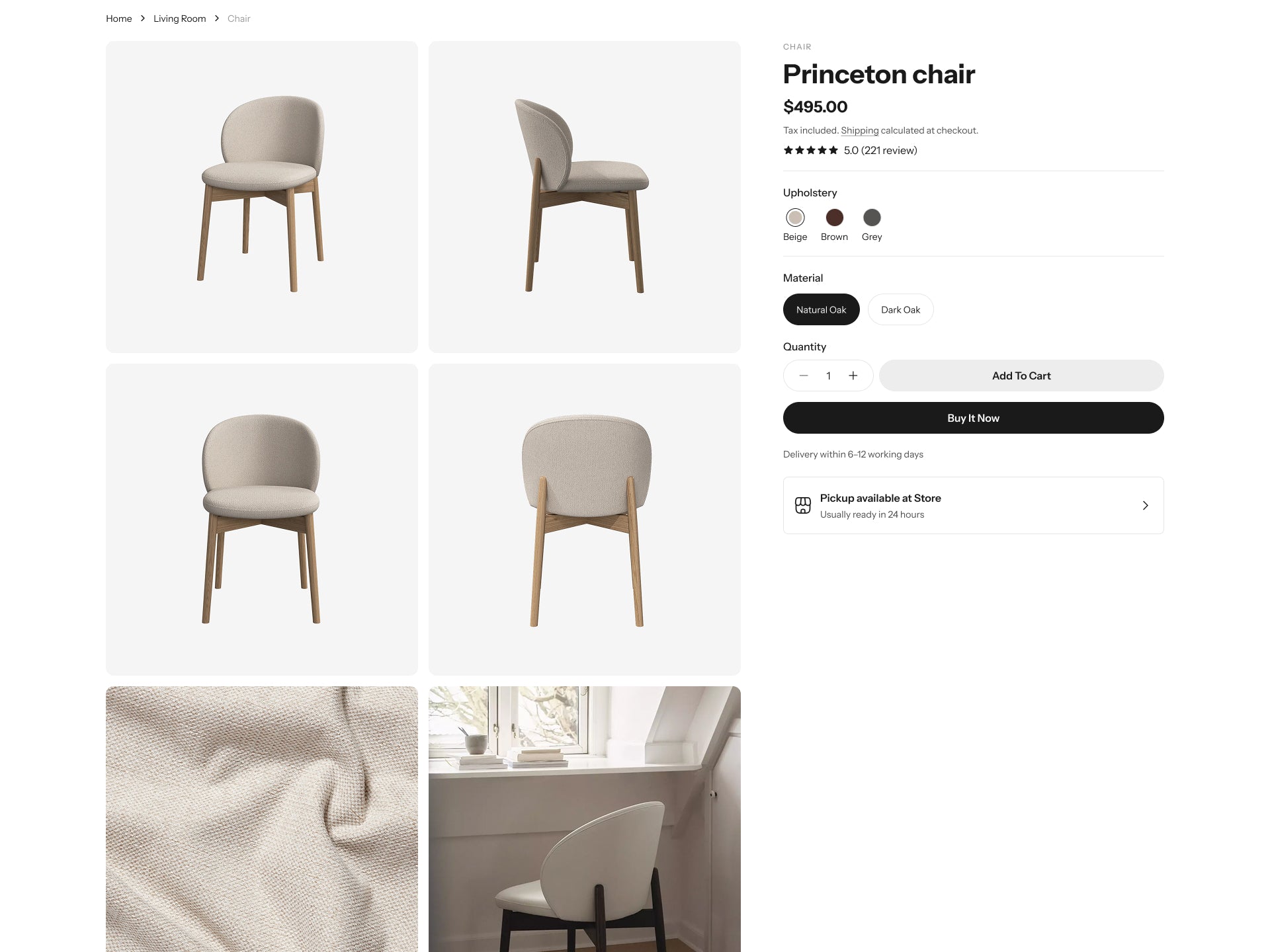Select the Dark Oak material option
This screenshot has height=952, width=1270.
(x=900, y=309)
